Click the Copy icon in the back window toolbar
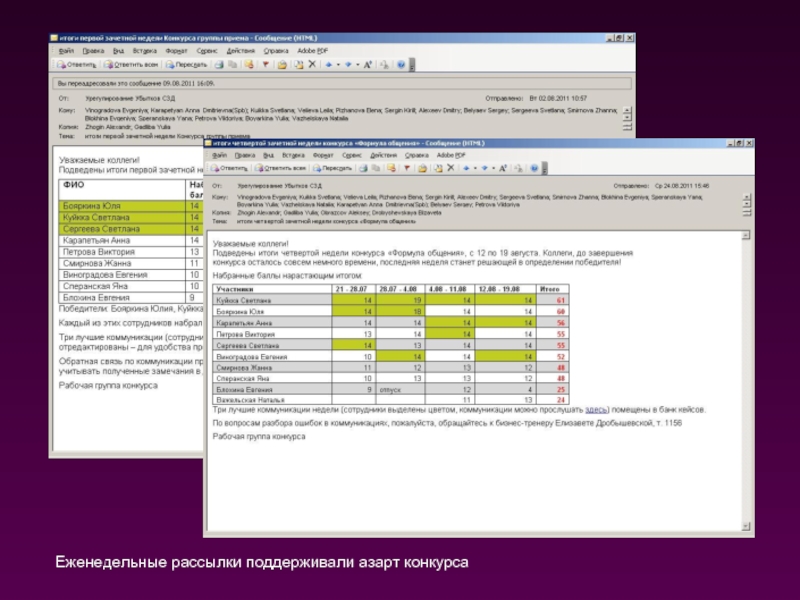Image resolution: width=800 pixels, height=600 pixels. (232, 64)
